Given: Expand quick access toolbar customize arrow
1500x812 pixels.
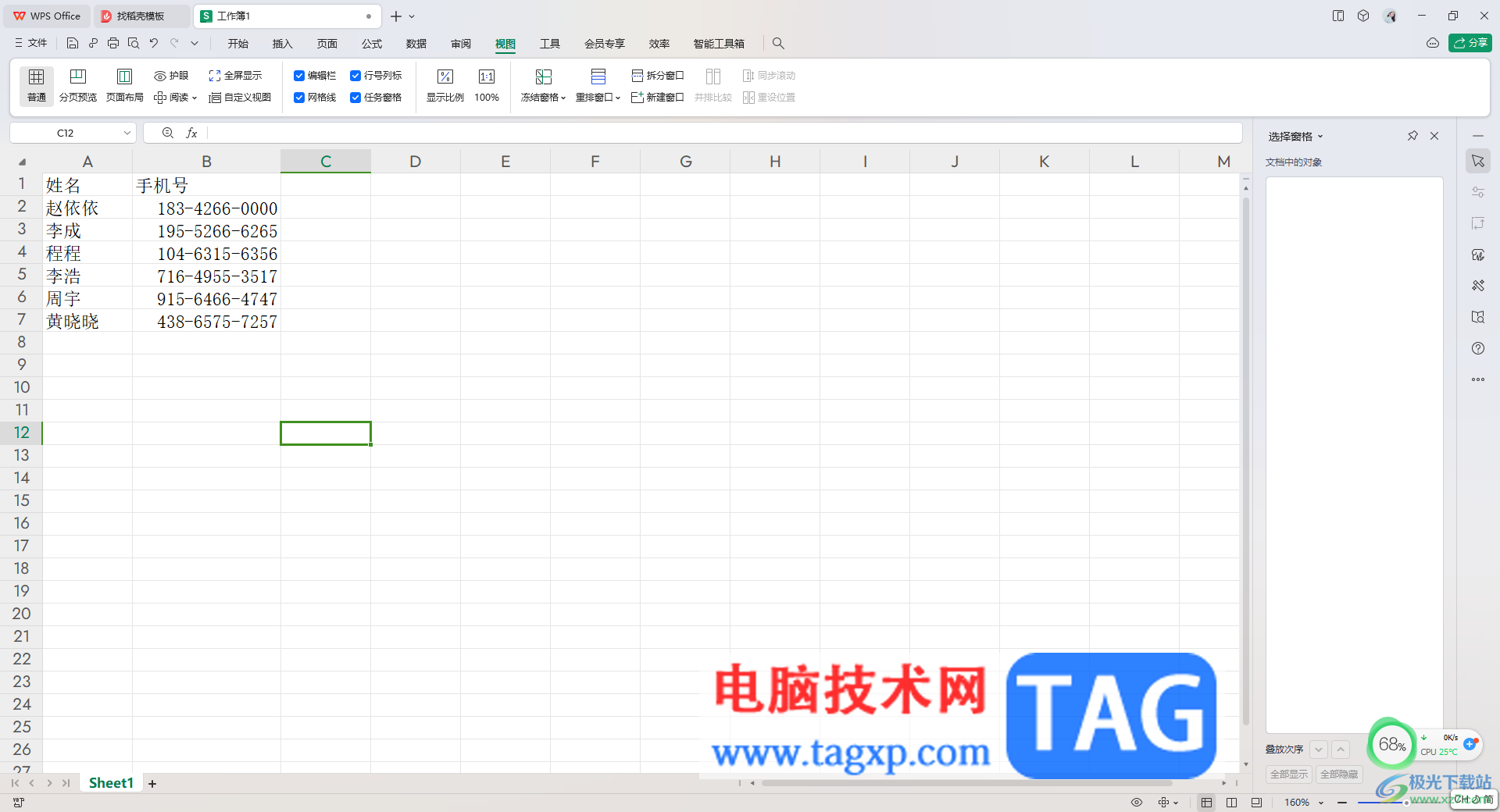Looking at the screenshot, I should 195,44.
